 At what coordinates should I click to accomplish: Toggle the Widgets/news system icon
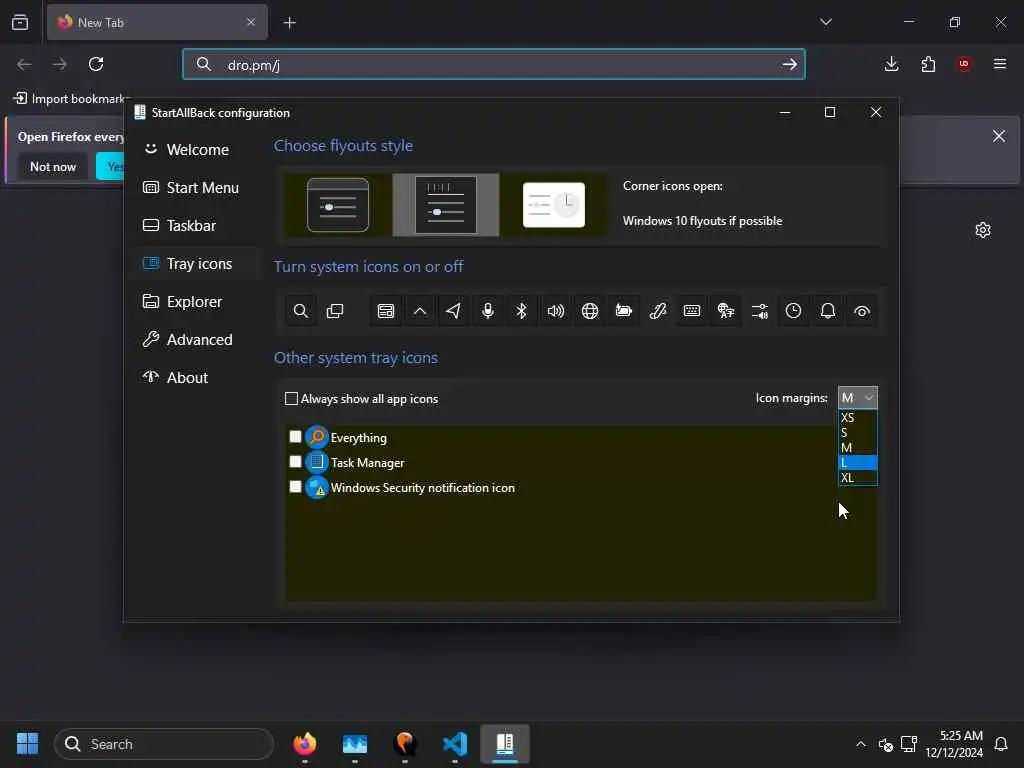[386, 311]
